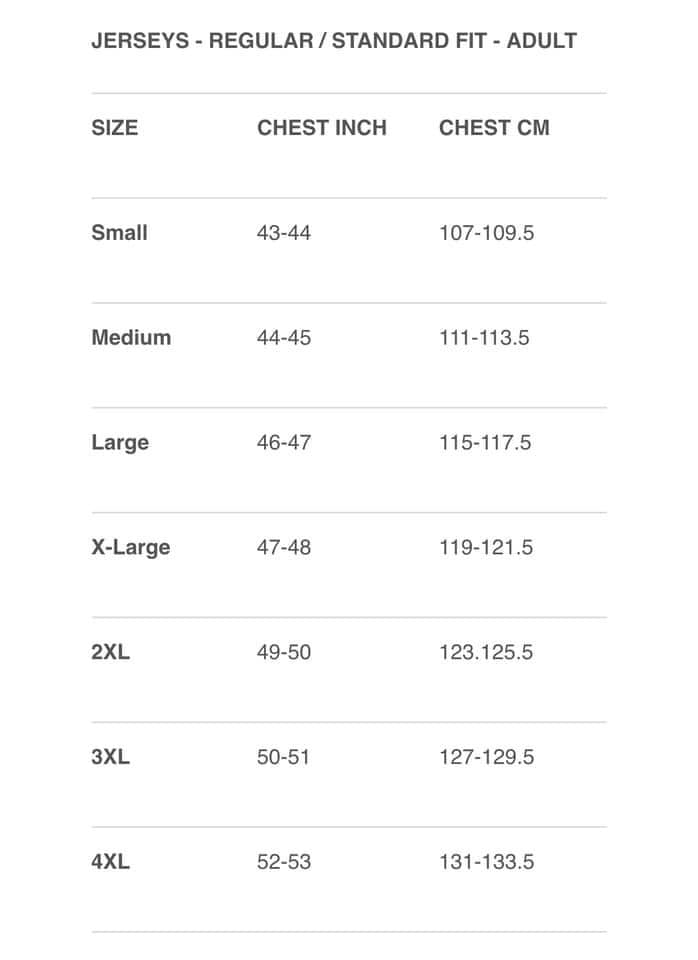Select the CHEST INCH column header
Image resolution: width=698 pixels, height=960 pixels.
coord(321,128)
